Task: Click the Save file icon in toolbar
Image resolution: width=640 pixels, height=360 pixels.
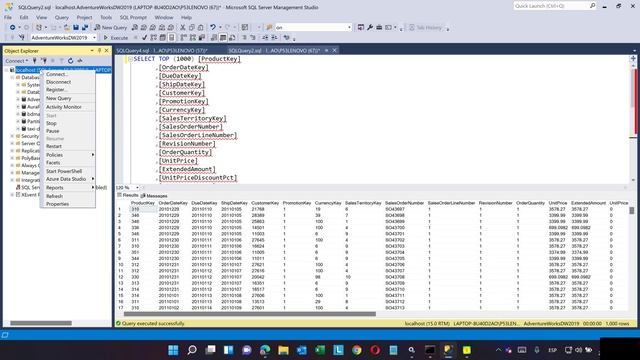Action: point(76,27)
